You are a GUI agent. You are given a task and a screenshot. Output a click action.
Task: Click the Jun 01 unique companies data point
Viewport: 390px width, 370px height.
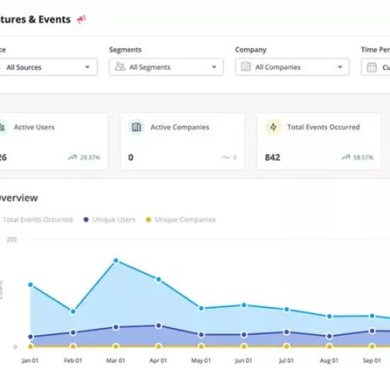[x=244, y=346]
